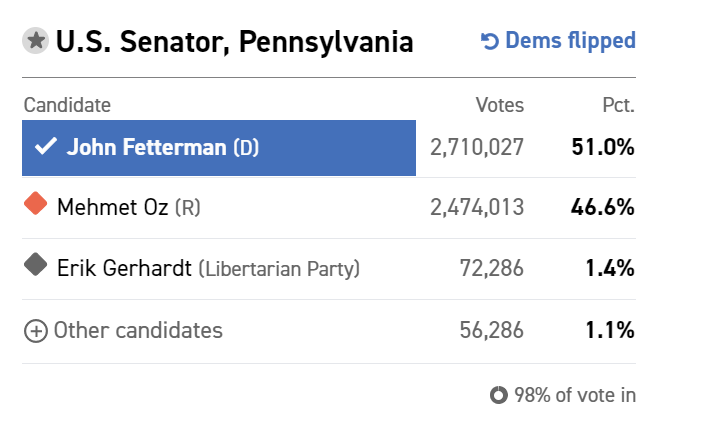
Task: Open the Dems flipped link
Action: point(558,41)
